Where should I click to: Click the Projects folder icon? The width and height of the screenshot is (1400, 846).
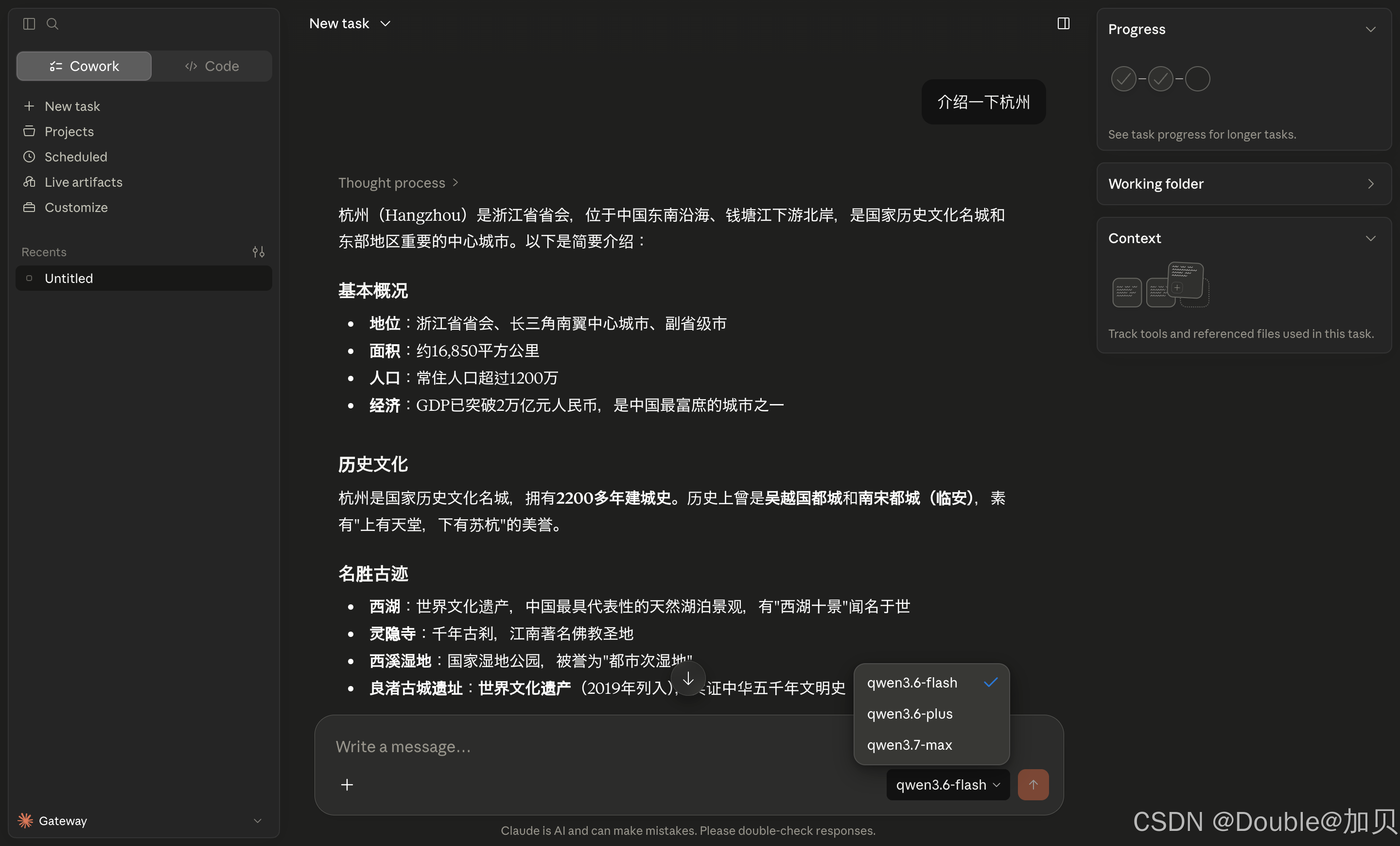29,131
